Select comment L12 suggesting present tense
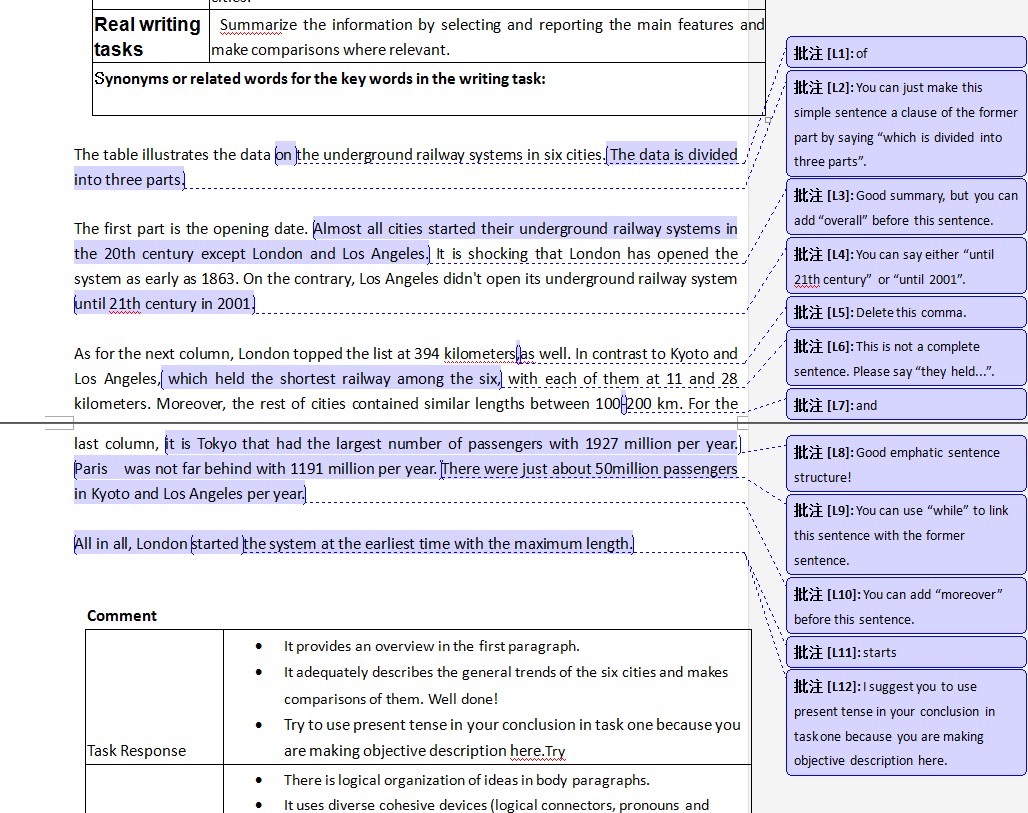This screenshot has width=1028, height=813. [x=906, y=723]
